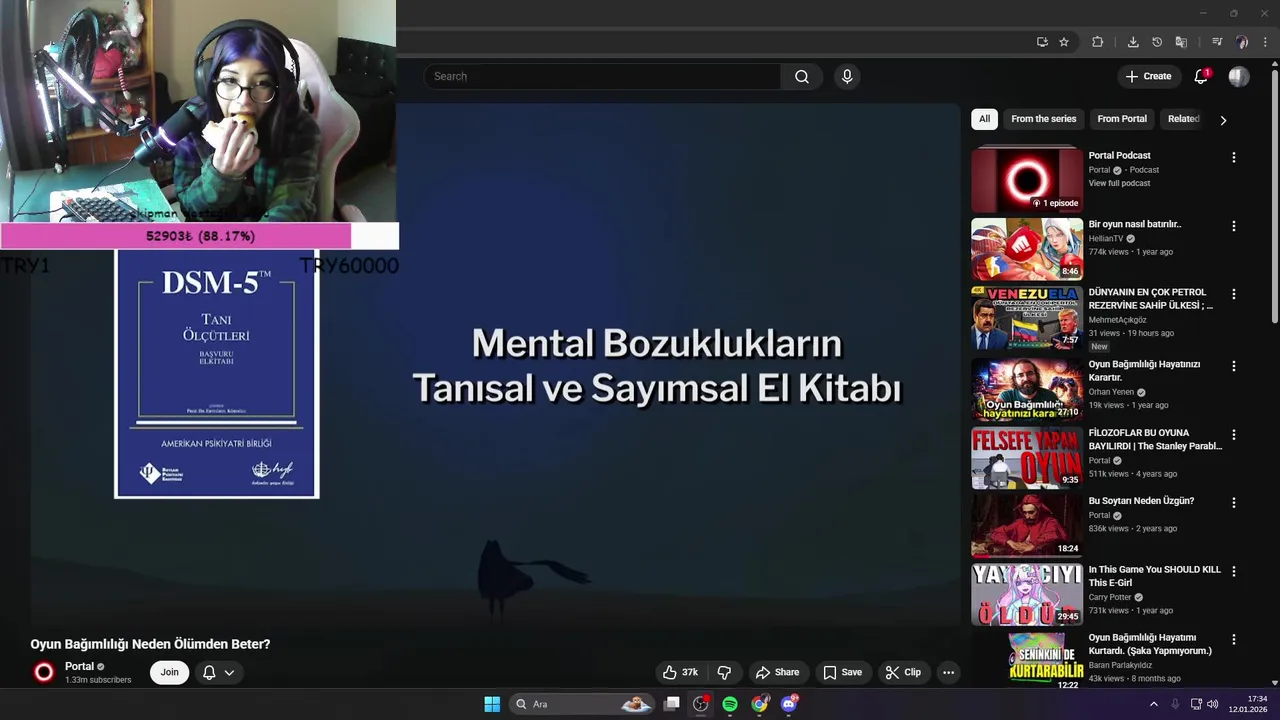Select the Related filter chip
1280x720 pixels.
pyautogui.click(x=1183, y=119)
